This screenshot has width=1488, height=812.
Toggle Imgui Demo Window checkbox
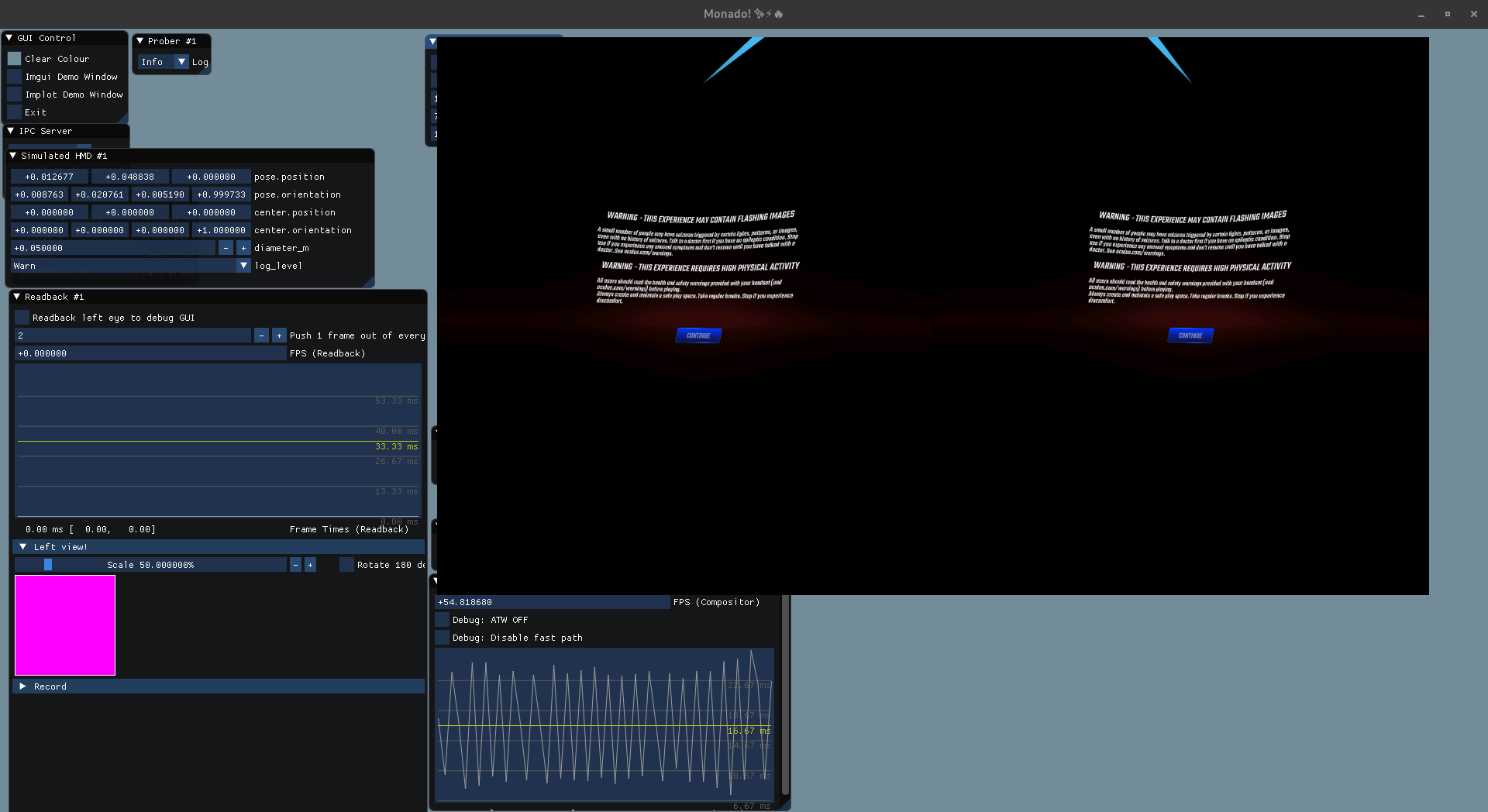(15, 77)
